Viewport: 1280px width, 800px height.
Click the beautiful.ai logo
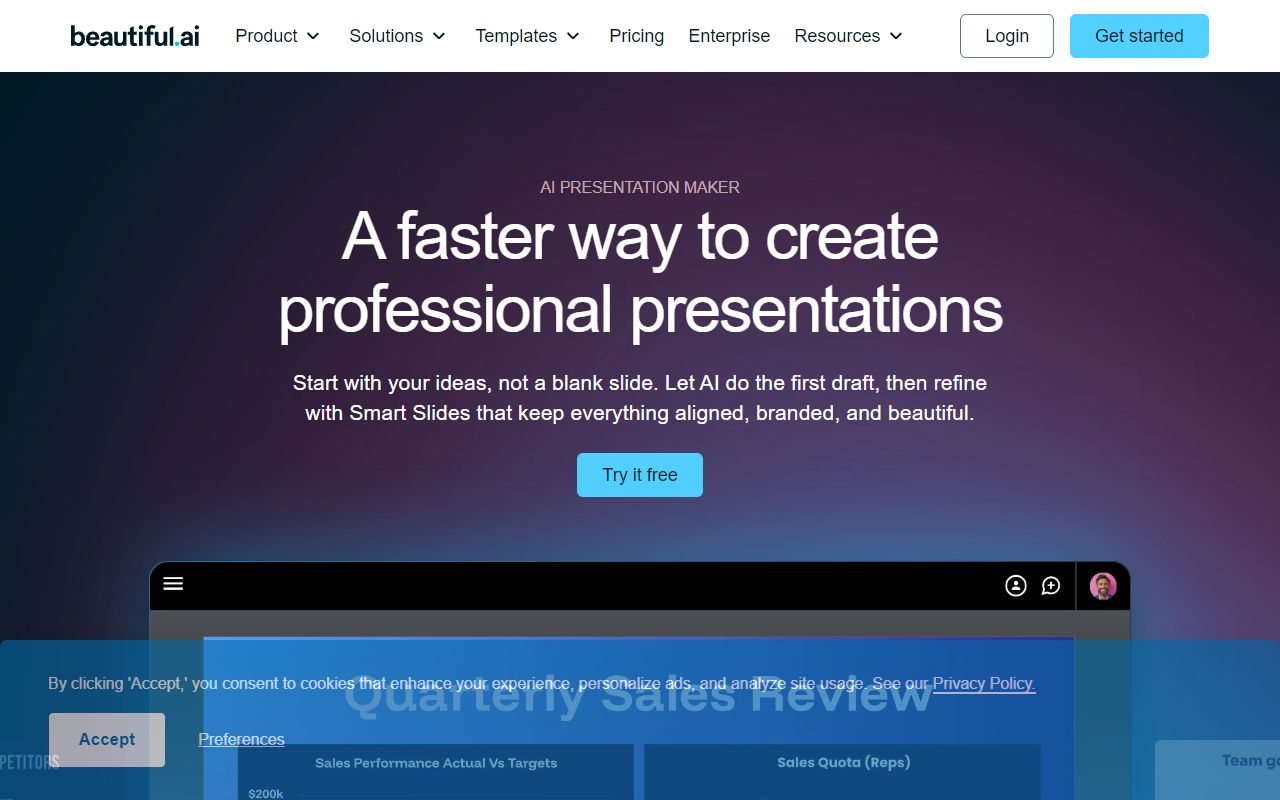point(135,36)
